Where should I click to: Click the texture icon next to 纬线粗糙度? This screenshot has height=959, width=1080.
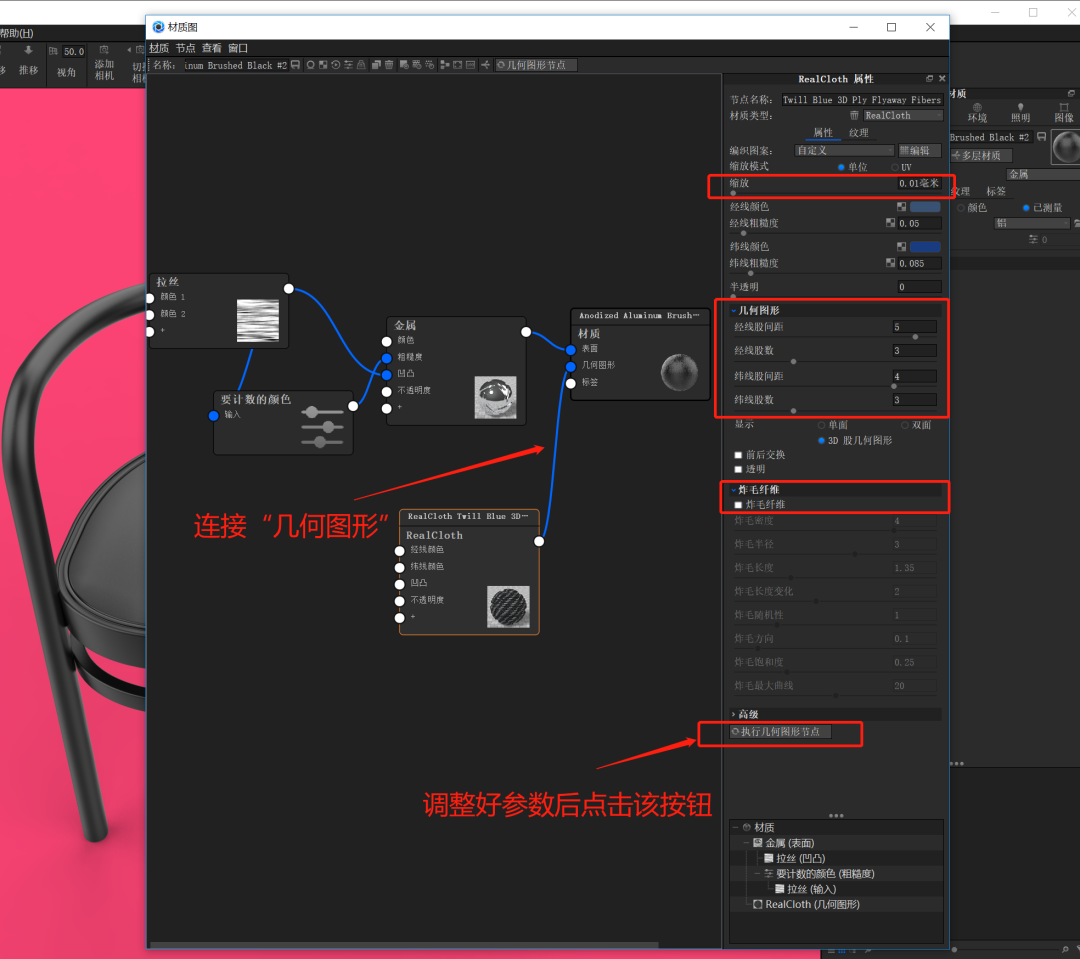pos(891,262)
